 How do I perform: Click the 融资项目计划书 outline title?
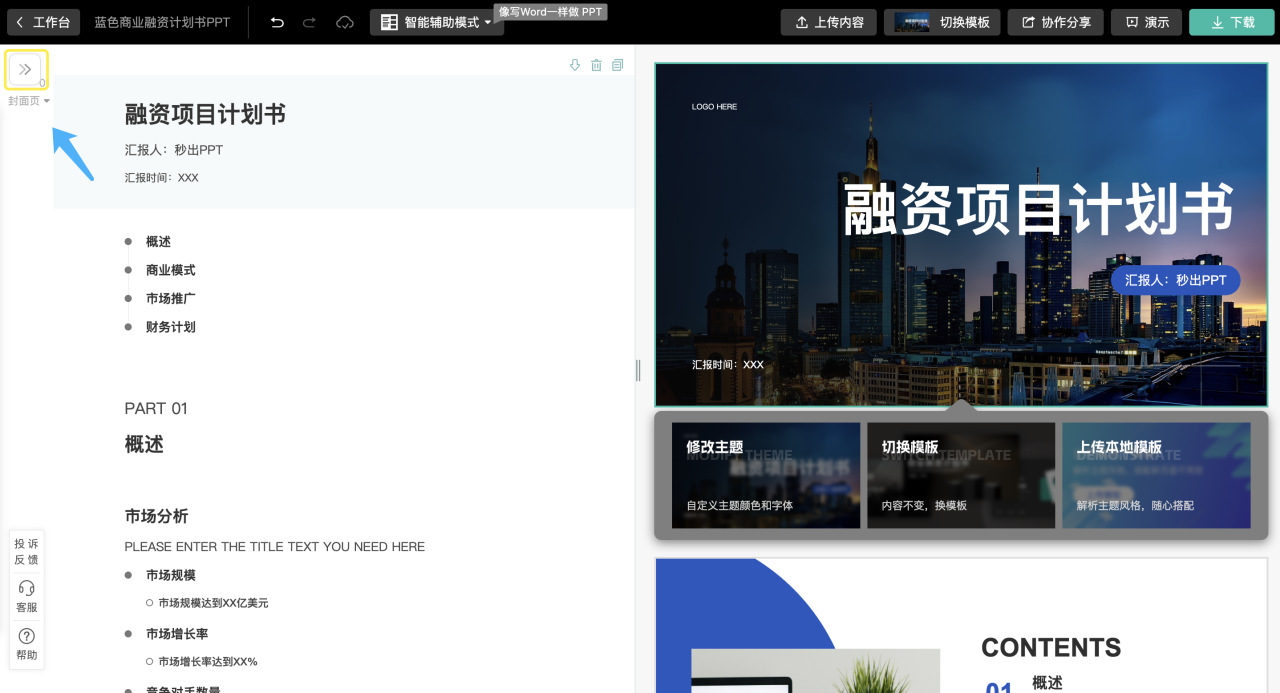(205, 114)
